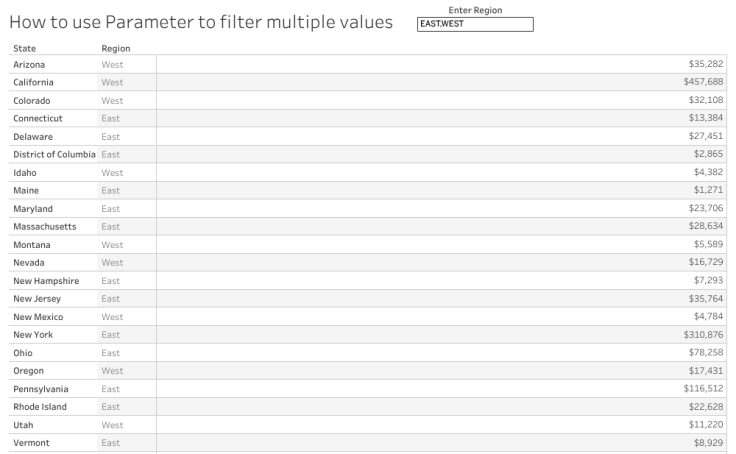Click the East region cell beside Connecticut
The width and height of the screenshot is (736, 454).
[110, 118]
